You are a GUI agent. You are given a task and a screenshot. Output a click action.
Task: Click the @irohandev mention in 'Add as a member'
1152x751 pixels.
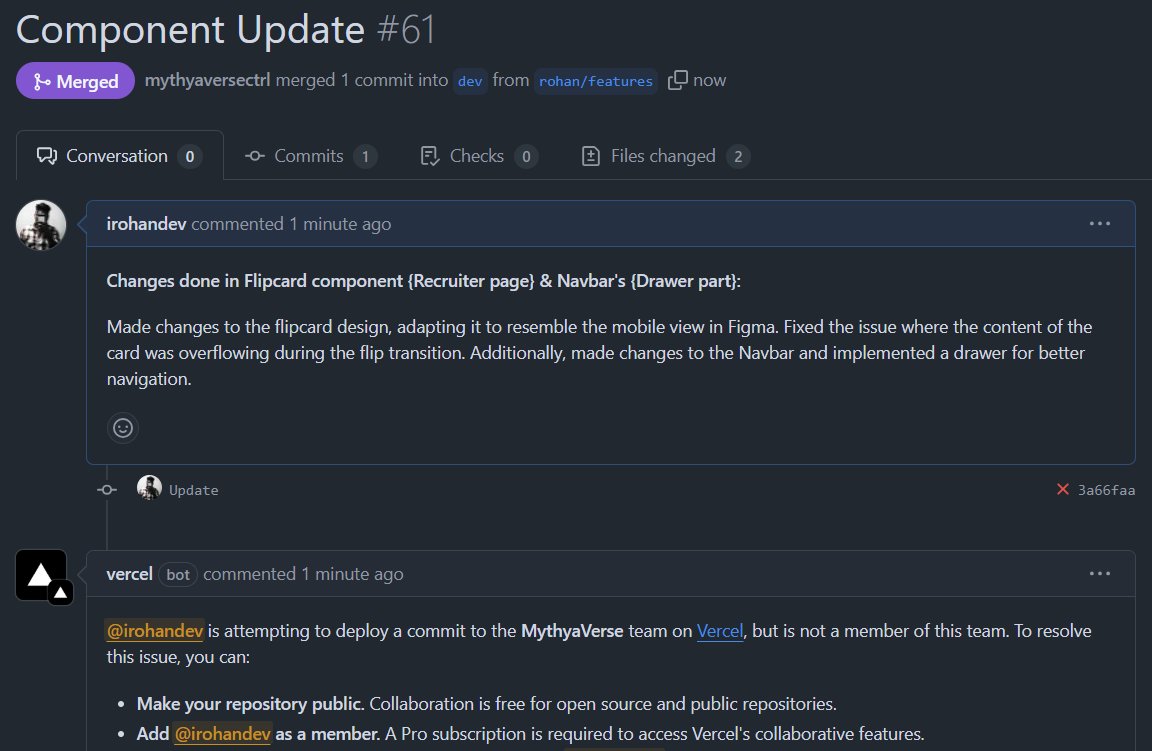[x=223, y=733]
